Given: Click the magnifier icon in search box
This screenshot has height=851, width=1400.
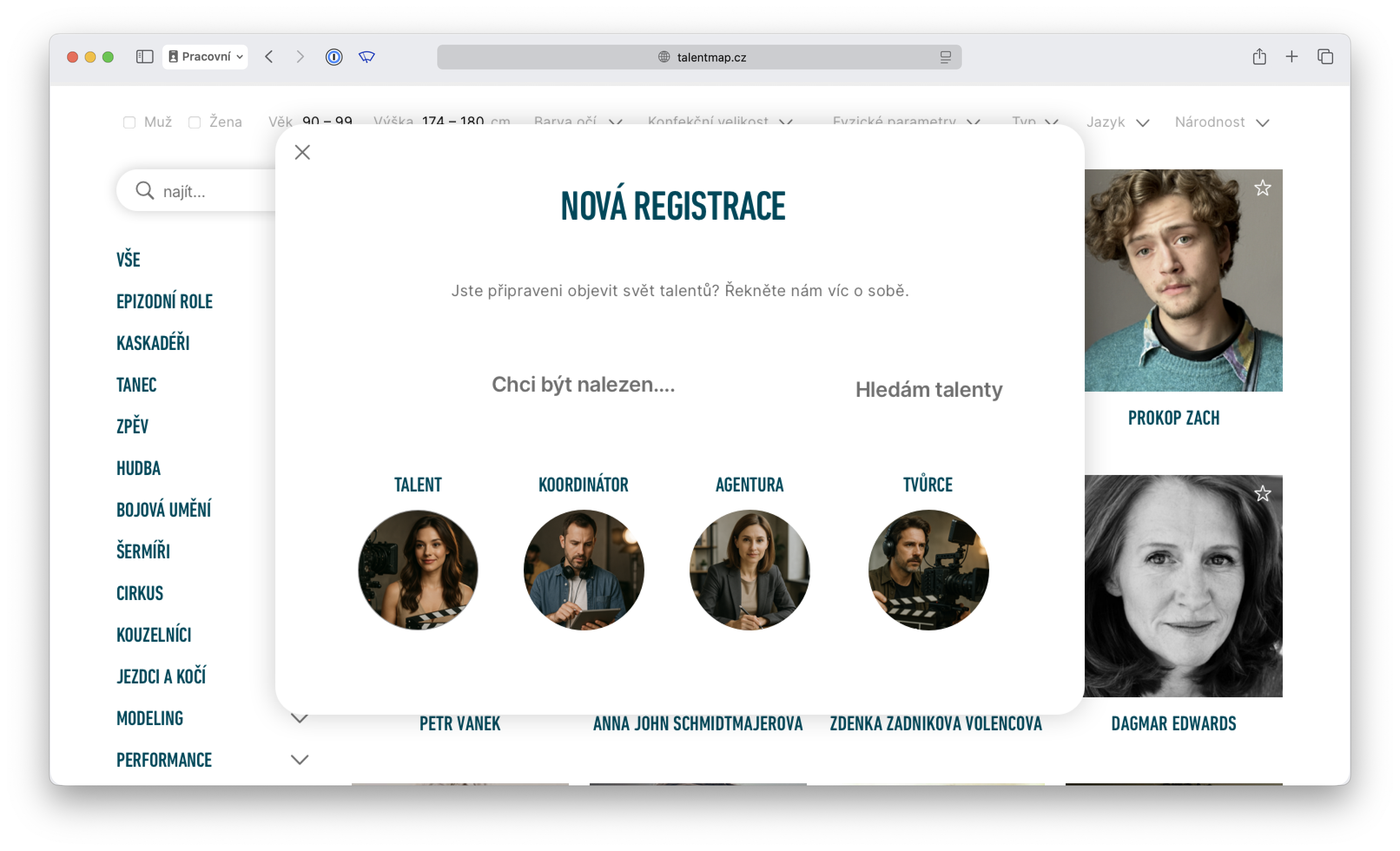Looking at the screenshot, I should click(145, 191).
